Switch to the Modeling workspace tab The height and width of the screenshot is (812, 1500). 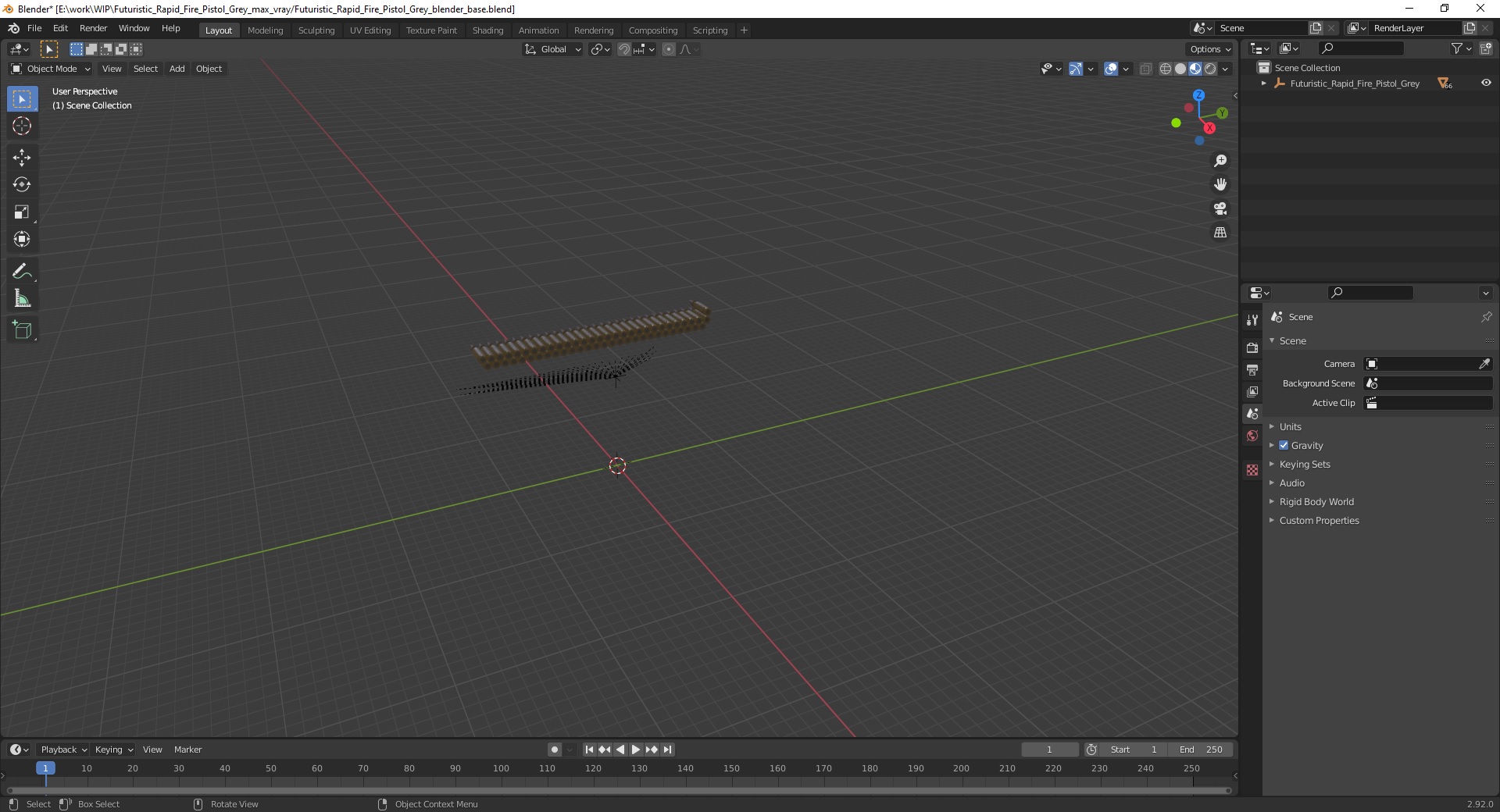(265, 30)
